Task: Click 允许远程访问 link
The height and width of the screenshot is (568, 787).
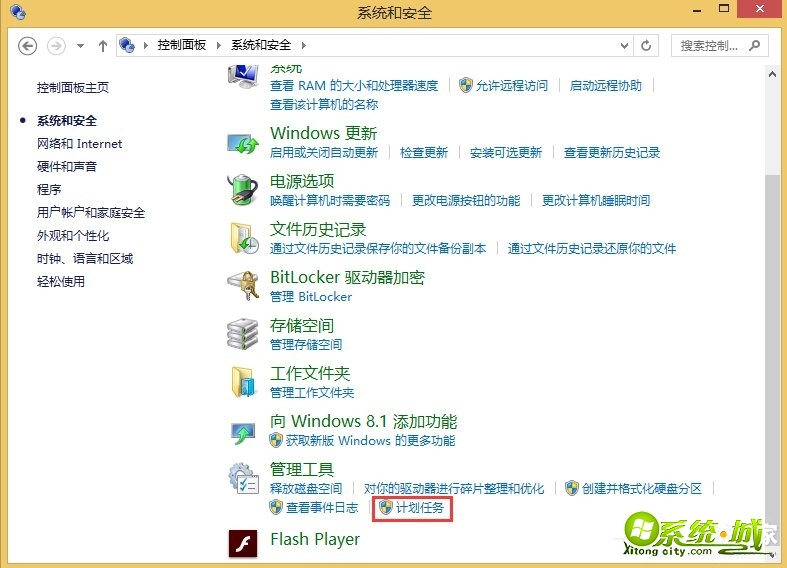Action: (511, 86)
